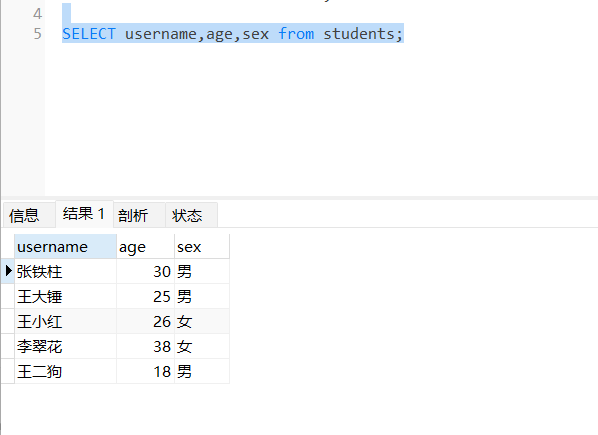
Task: Click the current row indicator arrow
Action: click(8, 271)
